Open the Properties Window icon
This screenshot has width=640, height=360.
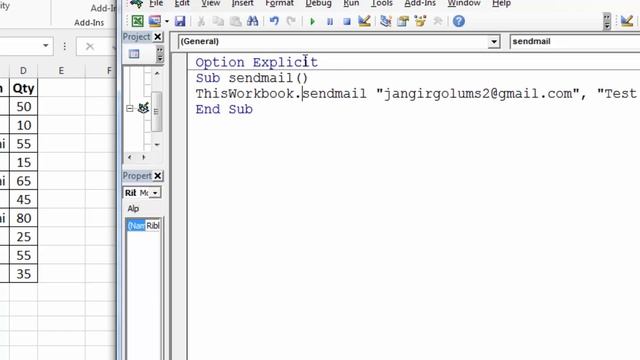click(403, 21)
